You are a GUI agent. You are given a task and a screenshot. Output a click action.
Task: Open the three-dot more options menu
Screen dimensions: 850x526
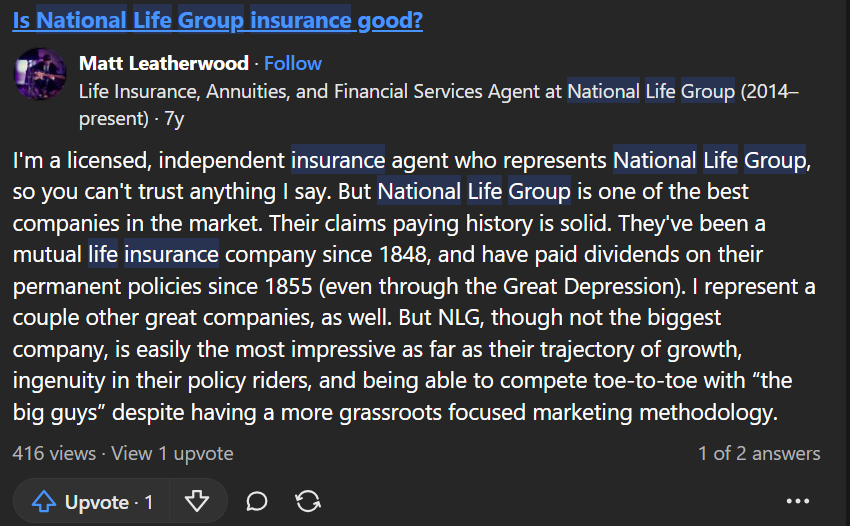pos(798,502)
